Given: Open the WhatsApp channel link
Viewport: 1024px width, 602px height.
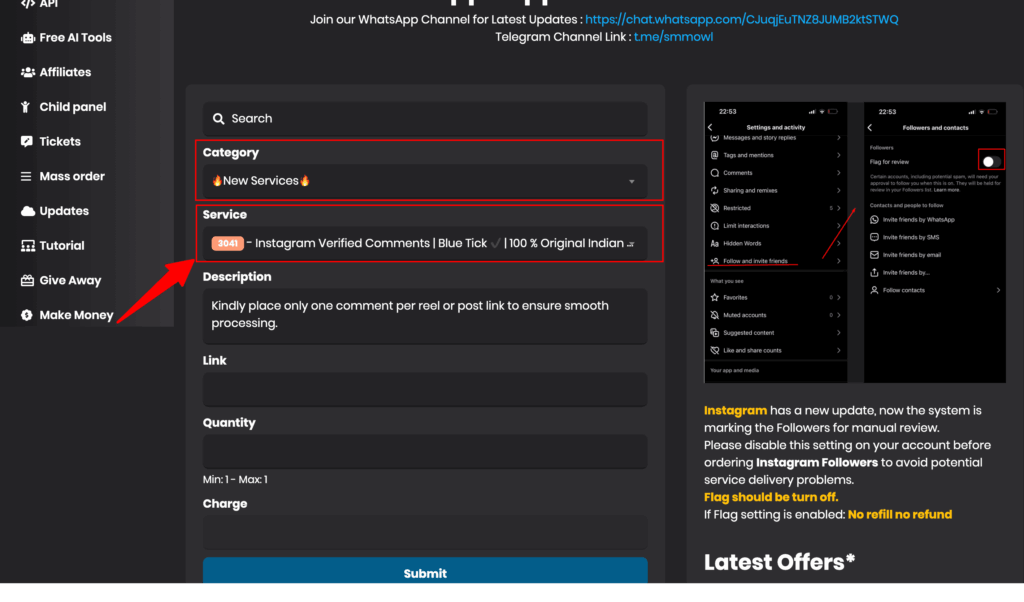Looking at the screenshot, I should click(x=741, y=20).
